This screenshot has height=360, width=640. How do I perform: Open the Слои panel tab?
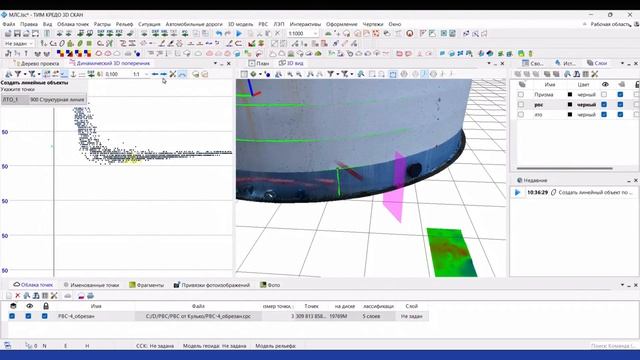coord(597,63)
